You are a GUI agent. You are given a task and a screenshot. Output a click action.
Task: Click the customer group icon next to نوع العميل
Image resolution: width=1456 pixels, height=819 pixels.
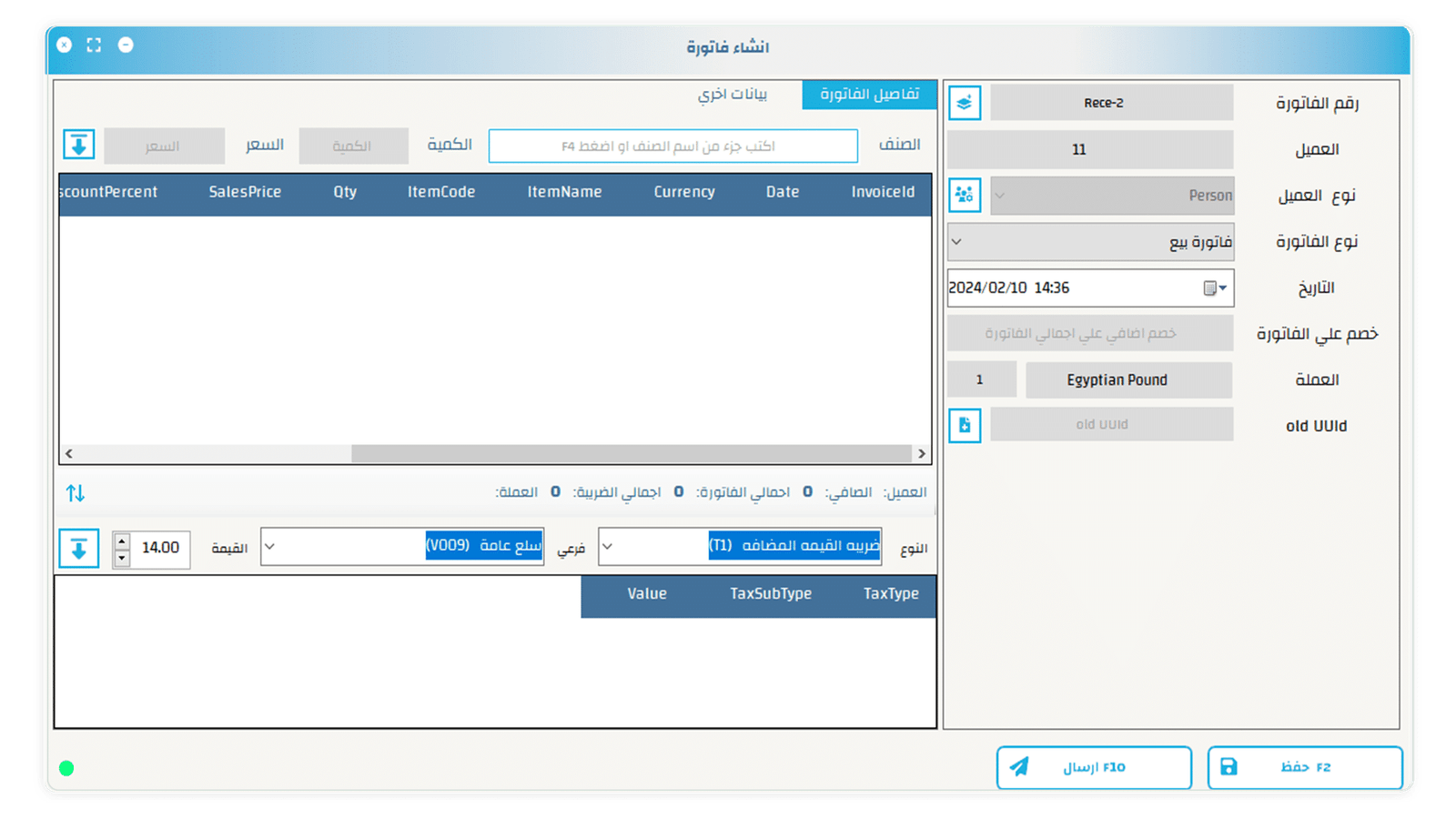tap(964, 195)
